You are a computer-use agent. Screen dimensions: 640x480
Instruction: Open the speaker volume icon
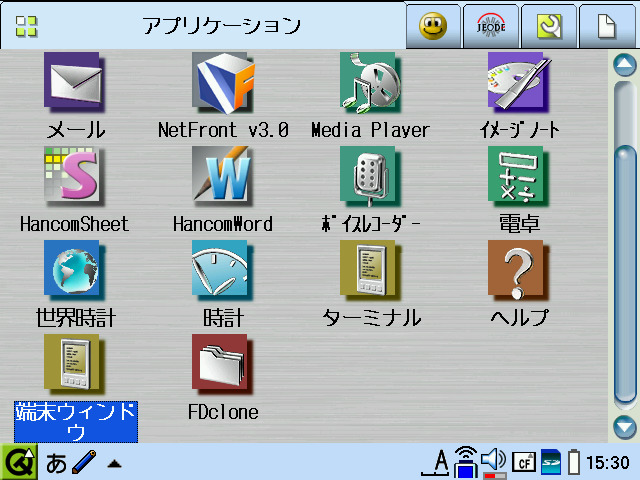click(493, 462)
